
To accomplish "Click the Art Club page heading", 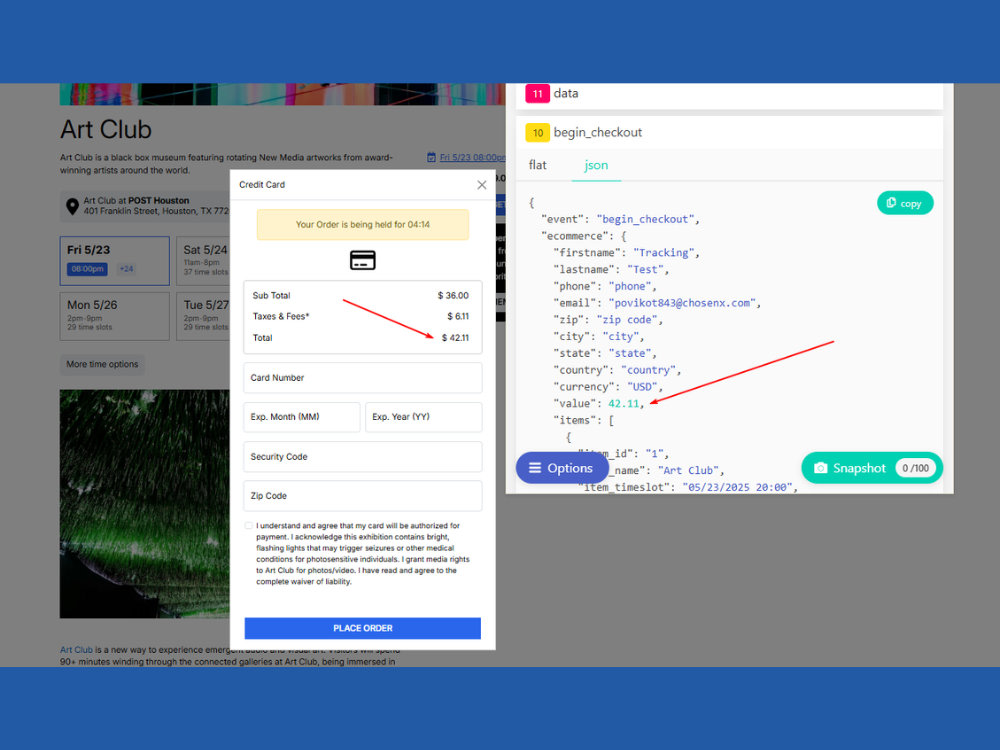I will (x=106, y=129).
